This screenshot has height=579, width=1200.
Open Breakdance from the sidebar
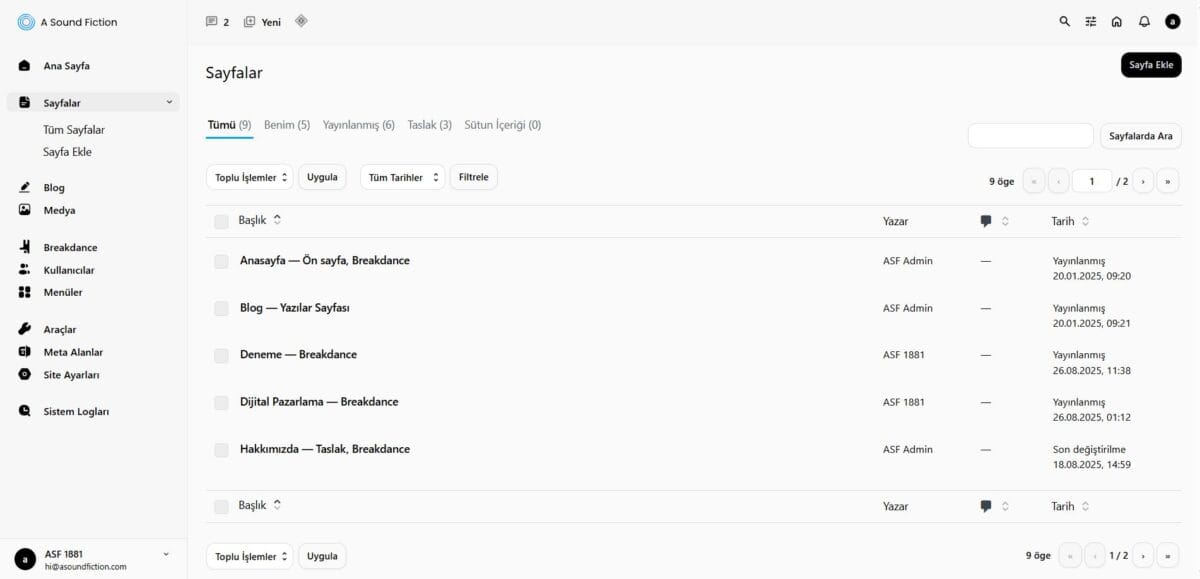(x=70, y=247)
